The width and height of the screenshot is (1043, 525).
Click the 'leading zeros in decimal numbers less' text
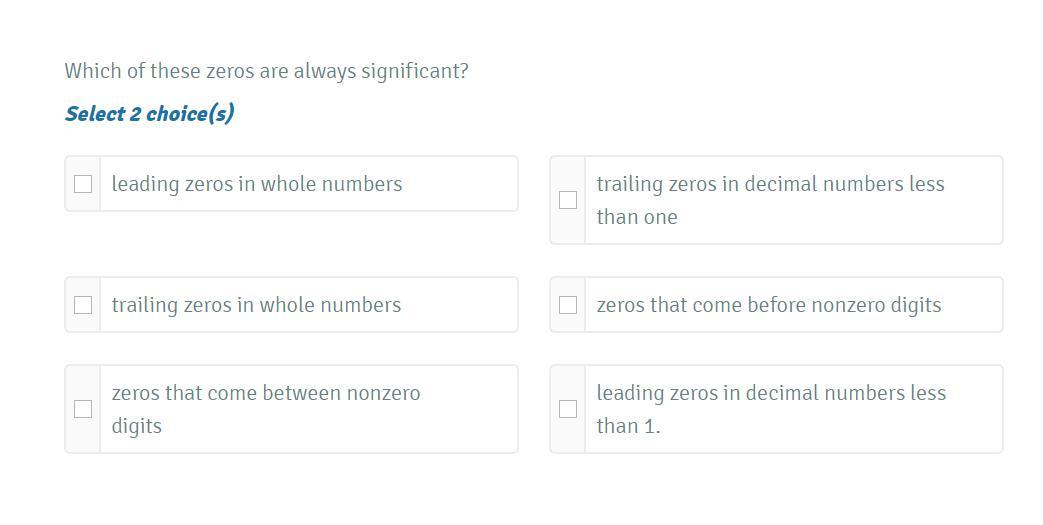coord(771,393)
